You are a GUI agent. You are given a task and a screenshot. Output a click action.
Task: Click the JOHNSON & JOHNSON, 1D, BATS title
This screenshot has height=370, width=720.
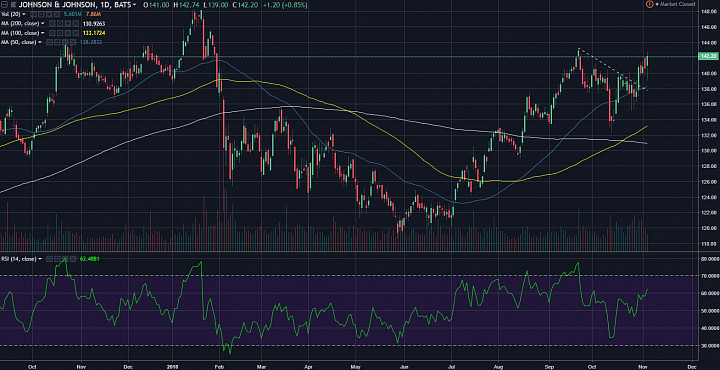pyautogui.click(x=74, y=5)
